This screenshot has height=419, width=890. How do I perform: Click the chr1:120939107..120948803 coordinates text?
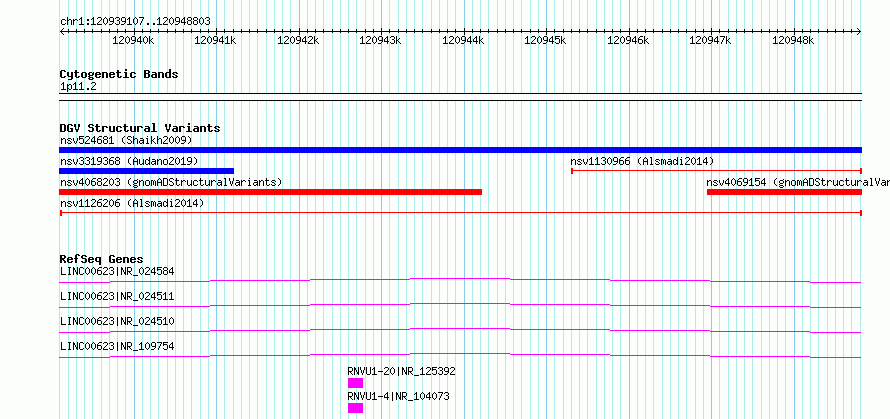coord(135,22)
